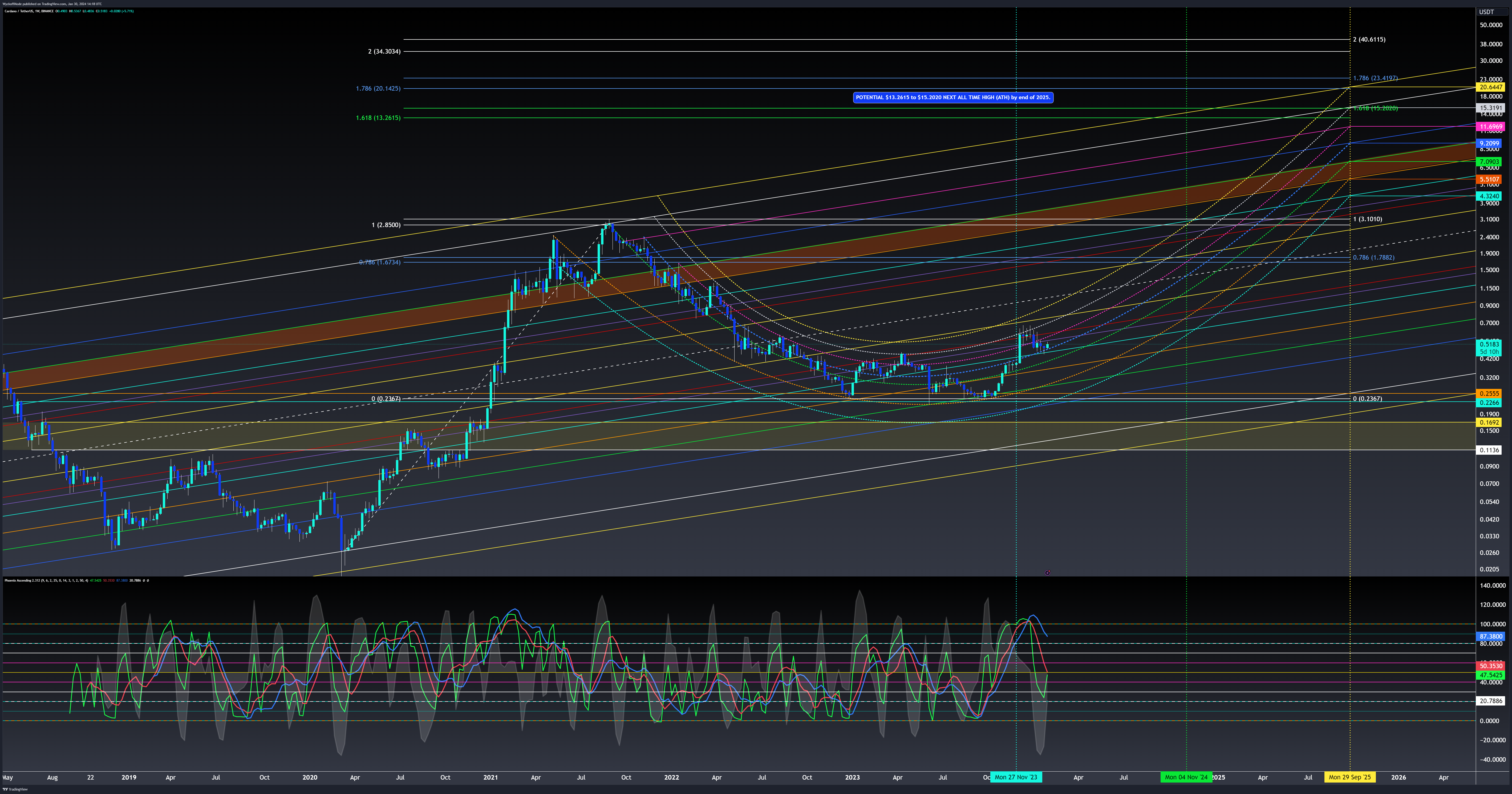Select the 1.786 (23.4197) Fibonacci label
Screen dimensions: 1512x794
coord(1375,78)
